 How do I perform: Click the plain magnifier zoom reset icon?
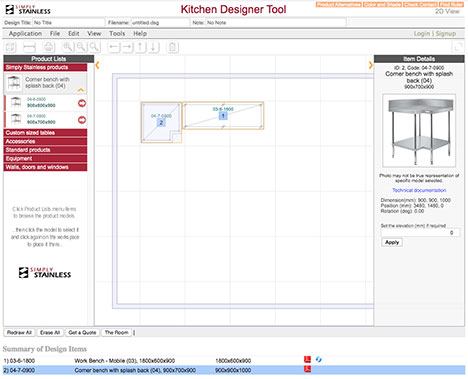(x=95, y=47)
